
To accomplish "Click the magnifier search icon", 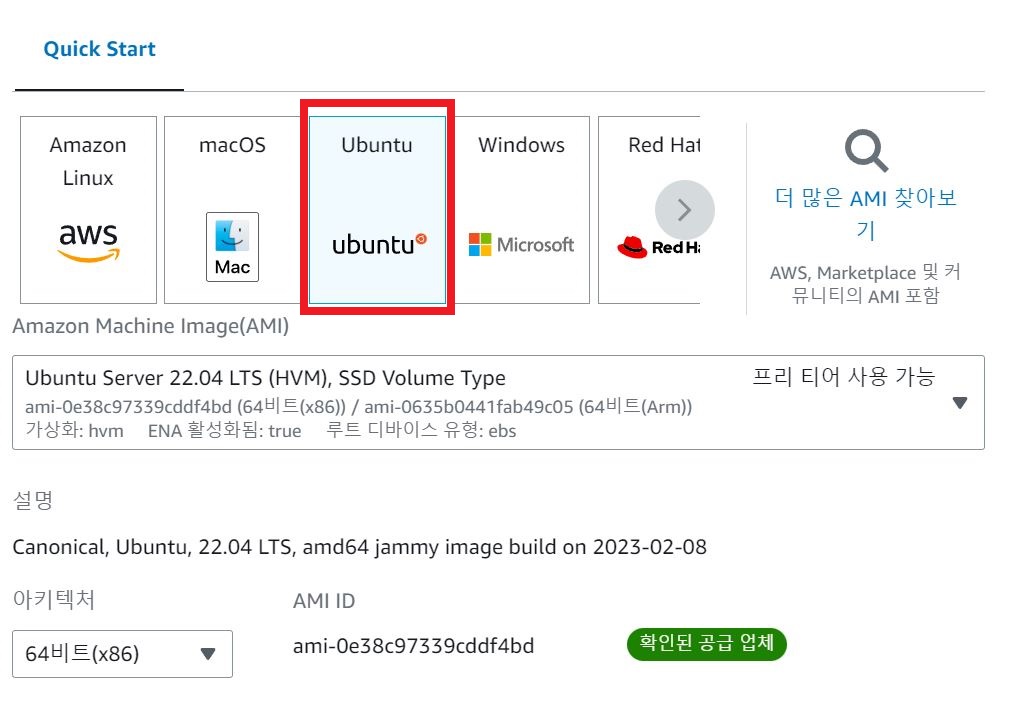I will pyautogui.click(x=866, y=151).
